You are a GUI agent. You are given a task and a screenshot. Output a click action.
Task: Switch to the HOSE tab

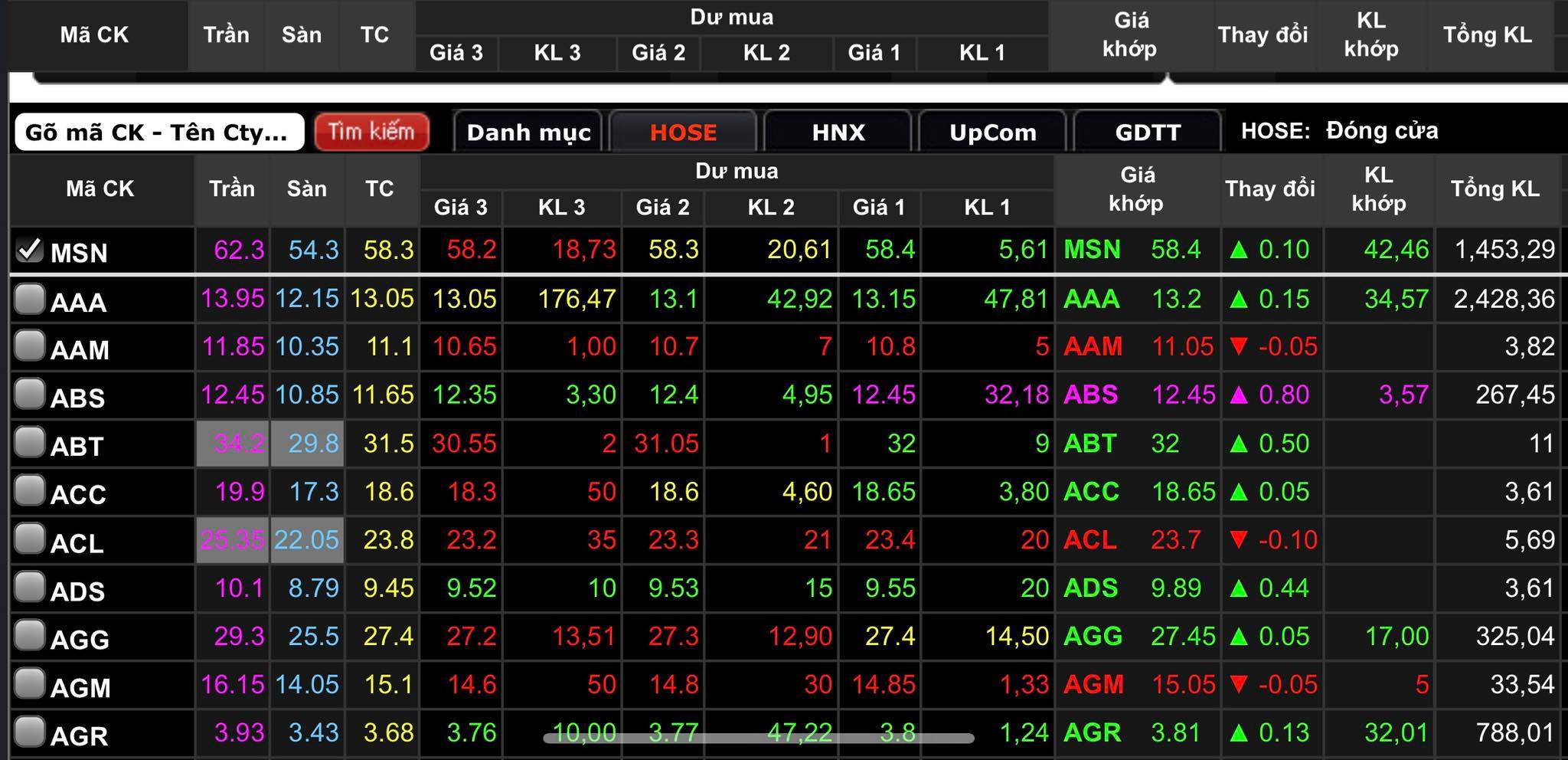(x=683, y=132)
